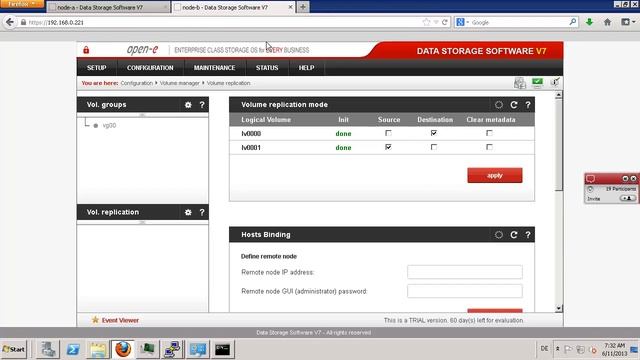This screenshot has height=360, width=640.
Task: Open the Firefox downloads arrow
Action: (589, 22)
